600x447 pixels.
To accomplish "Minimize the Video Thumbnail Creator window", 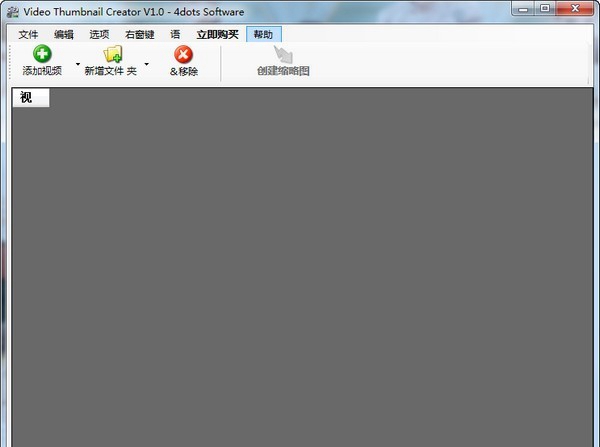I will [x=523, y=8].
